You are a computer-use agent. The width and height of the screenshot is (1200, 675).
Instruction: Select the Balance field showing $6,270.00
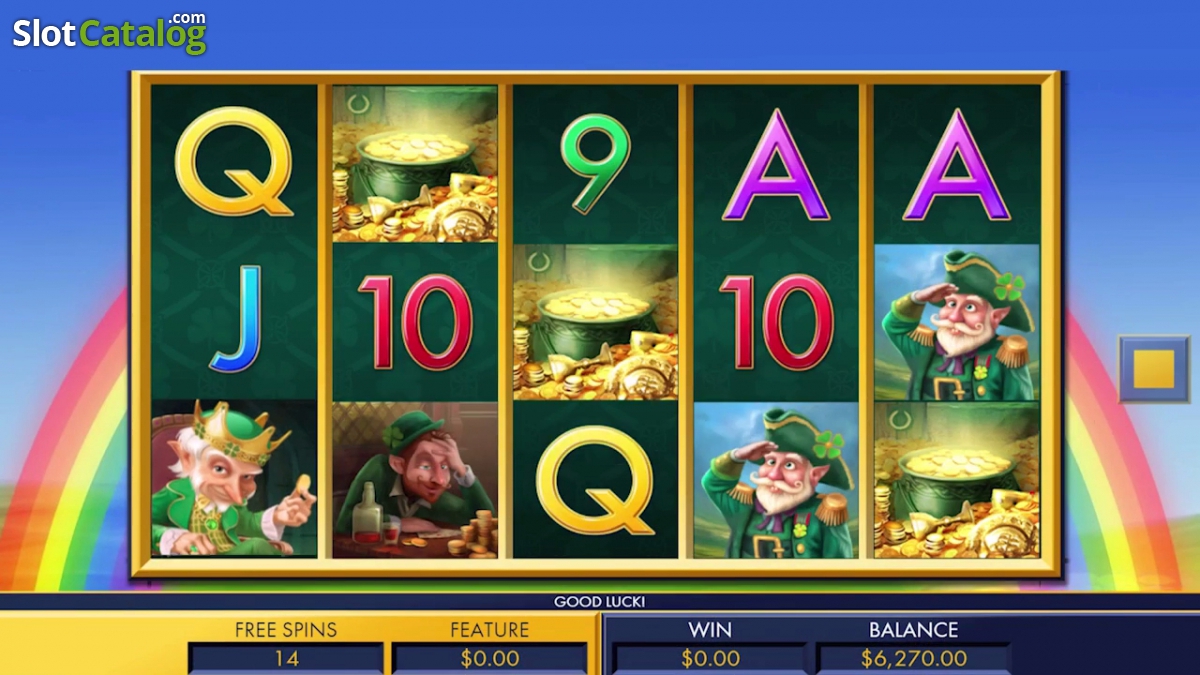tap(913, 658)
